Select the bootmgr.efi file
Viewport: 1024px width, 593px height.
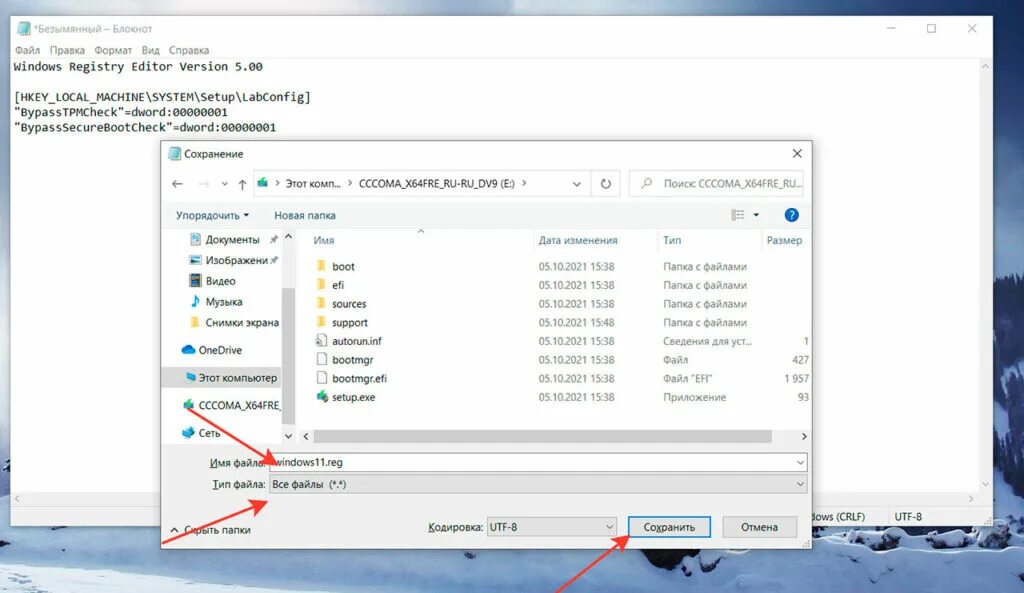click(x=359, y=378)
